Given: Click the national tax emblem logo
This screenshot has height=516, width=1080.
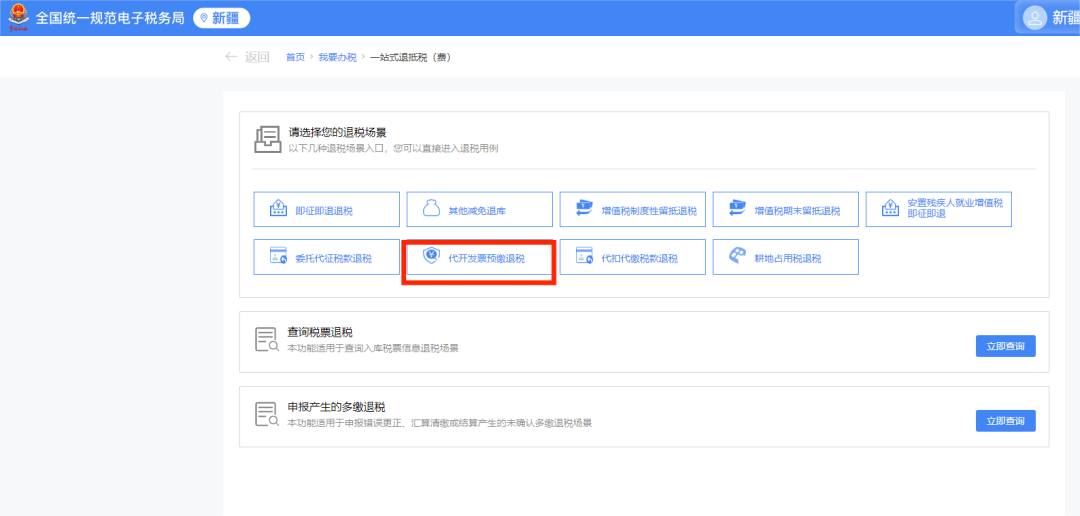Looking at the screenshot, I should tap(19, 18).
